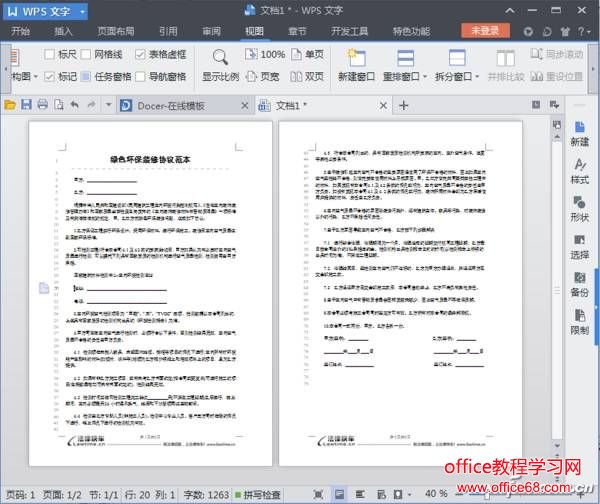
Task: Click the 未登录 sign-in button
Action: coord(485,31)
